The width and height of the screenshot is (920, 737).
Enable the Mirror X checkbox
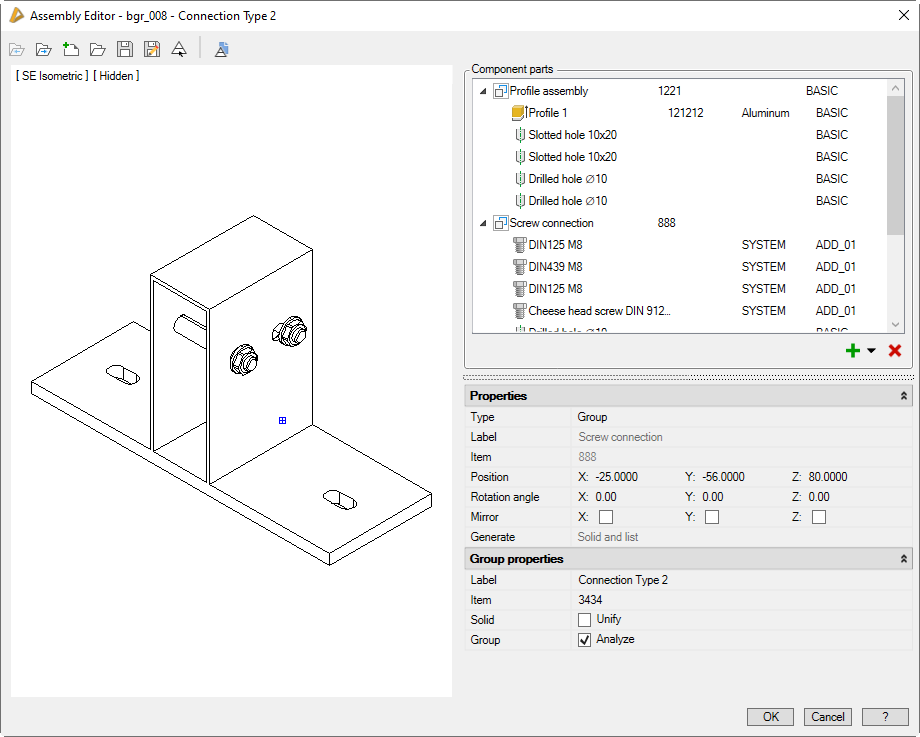606,517
